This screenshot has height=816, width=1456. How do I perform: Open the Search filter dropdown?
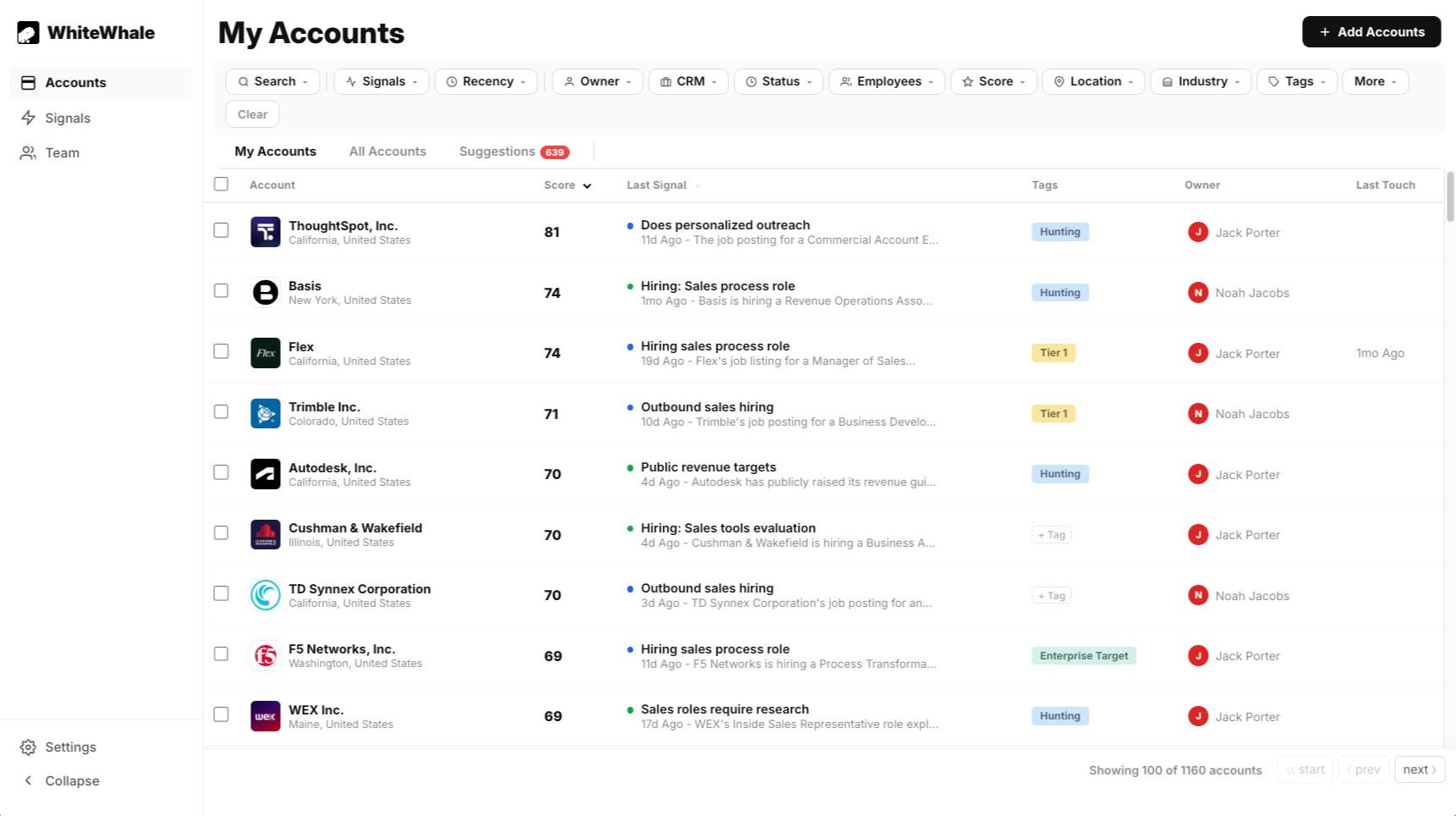tap(272, 81)
